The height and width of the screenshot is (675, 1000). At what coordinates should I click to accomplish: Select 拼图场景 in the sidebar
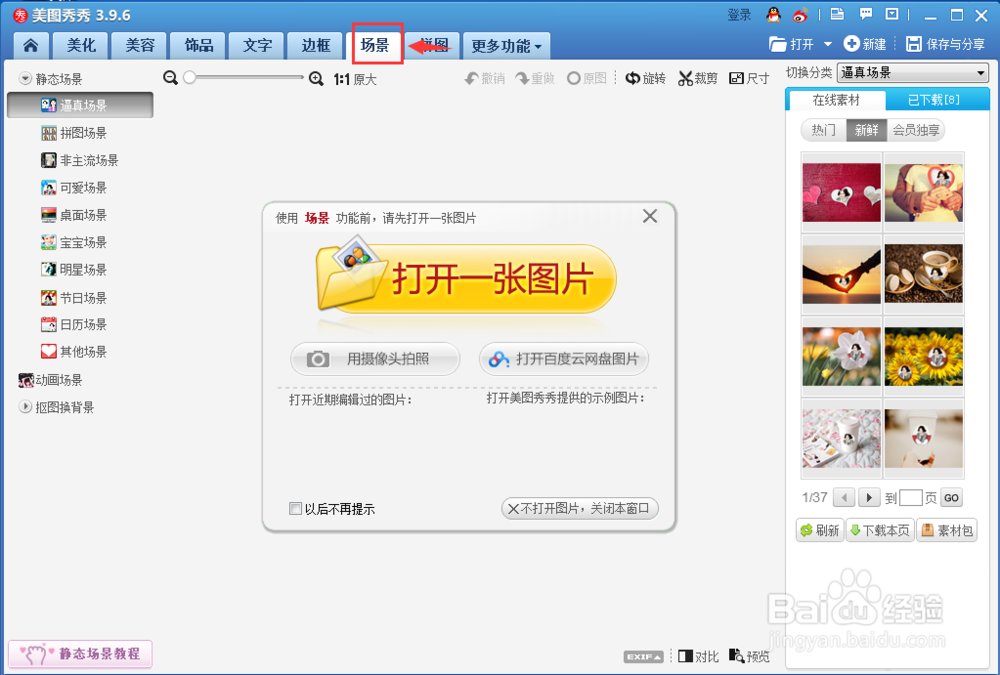[74, 133]
